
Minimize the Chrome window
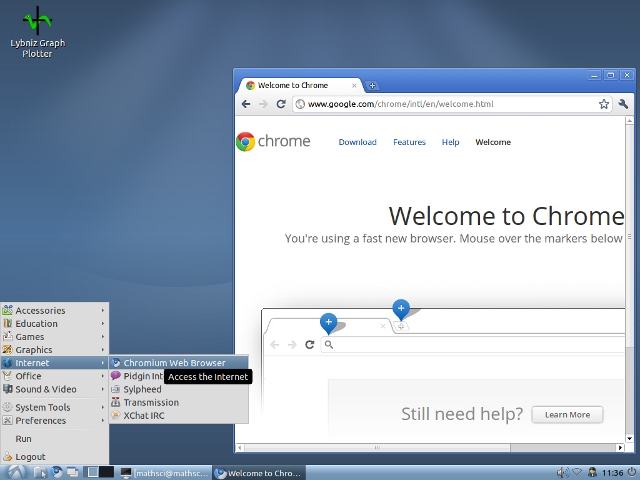[x=594, y=75]
